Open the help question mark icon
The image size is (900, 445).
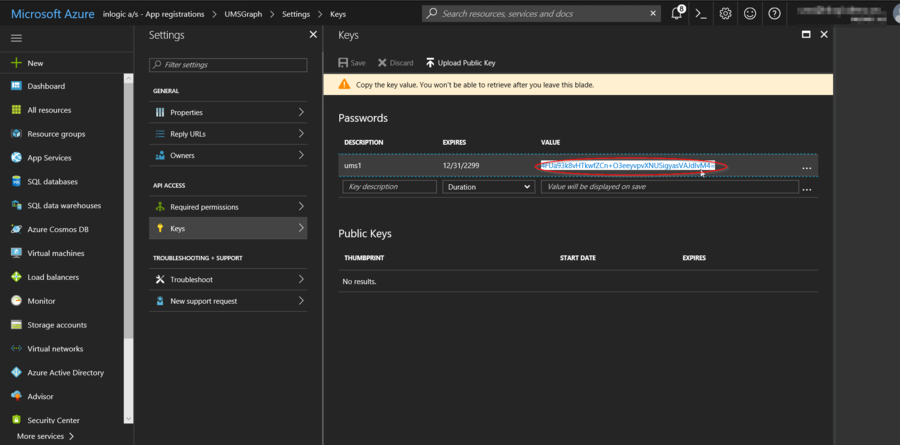click(x=774, y=14)
